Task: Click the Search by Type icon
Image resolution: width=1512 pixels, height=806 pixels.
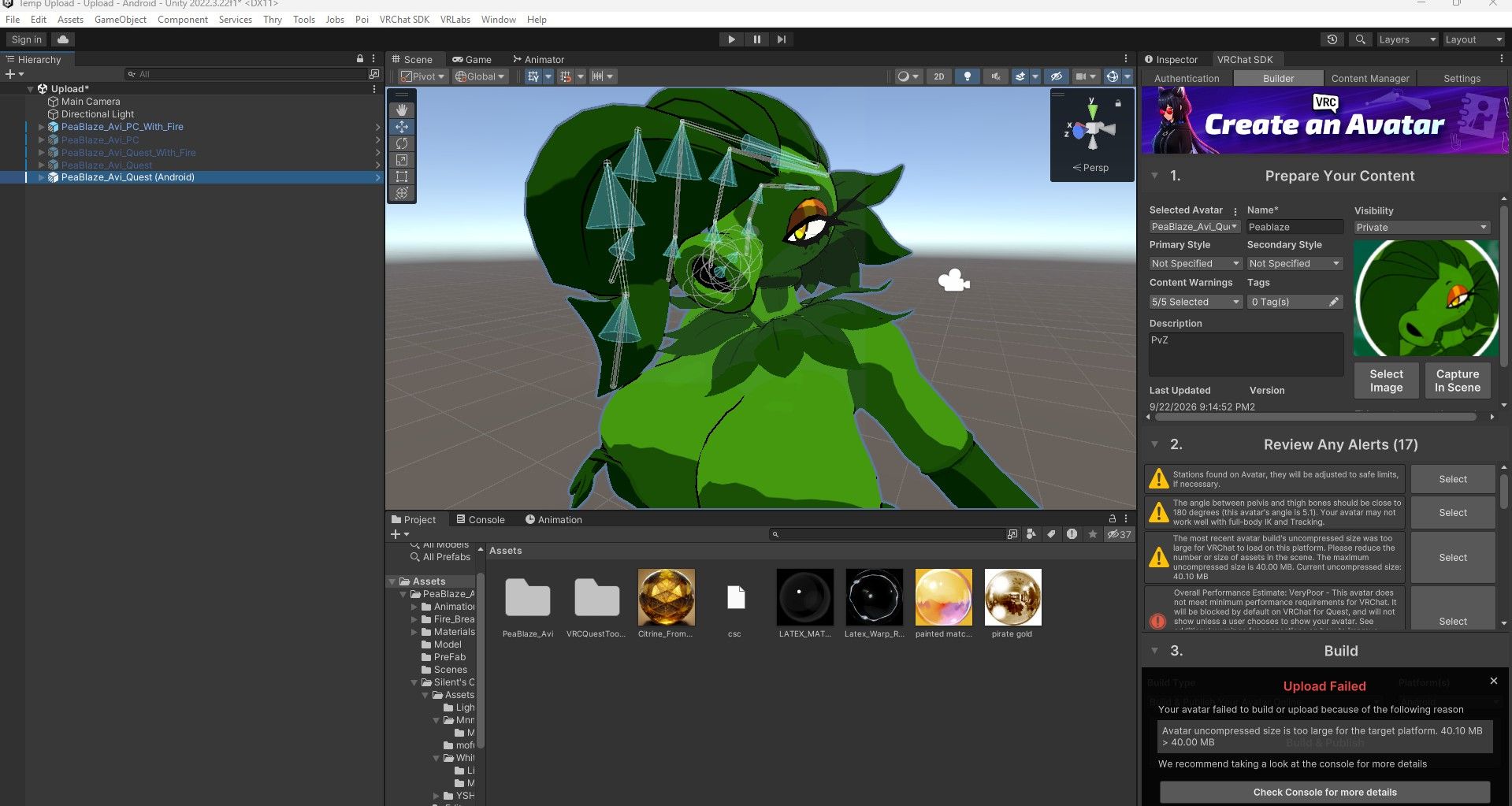Action: (1031, 534)
